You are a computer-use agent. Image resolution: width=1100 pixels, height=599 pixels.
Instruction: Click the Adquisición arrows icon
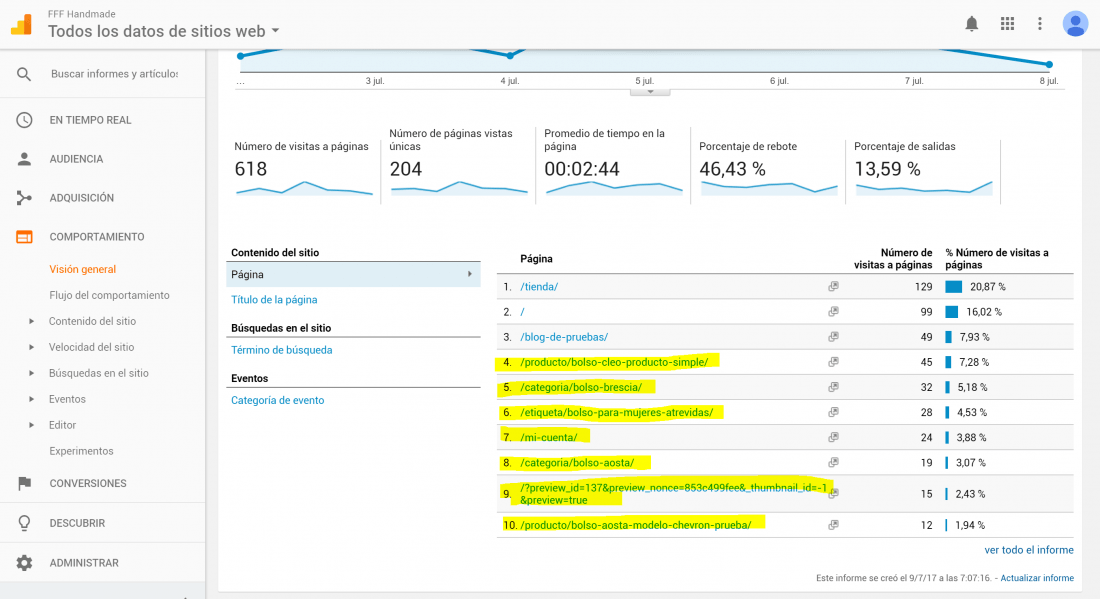coord(25,198)
